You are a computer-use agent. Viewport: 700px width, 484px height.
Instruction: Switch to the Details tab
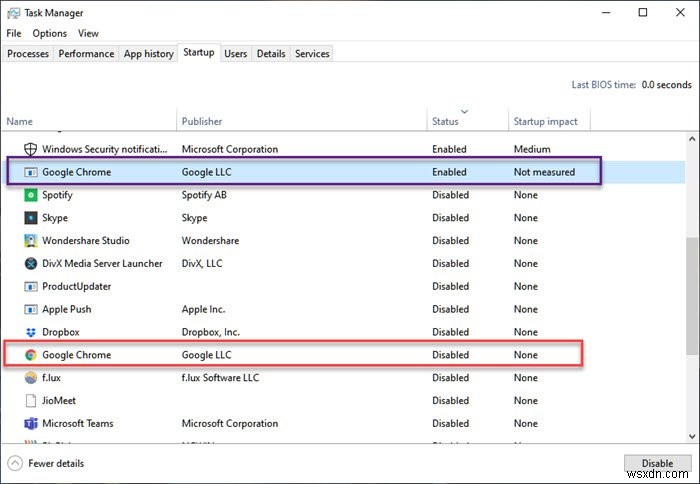point(271,54)
